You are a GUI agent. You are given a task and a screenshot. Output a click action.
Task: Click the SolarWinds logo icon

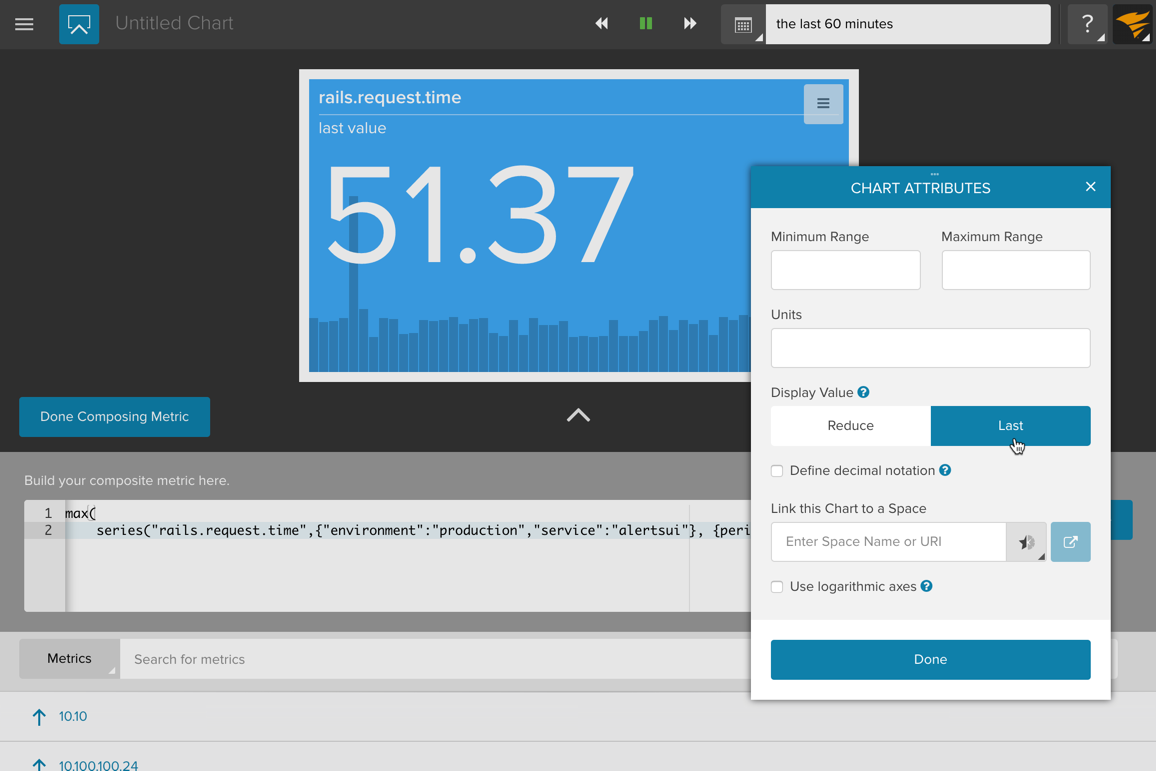1133,24
